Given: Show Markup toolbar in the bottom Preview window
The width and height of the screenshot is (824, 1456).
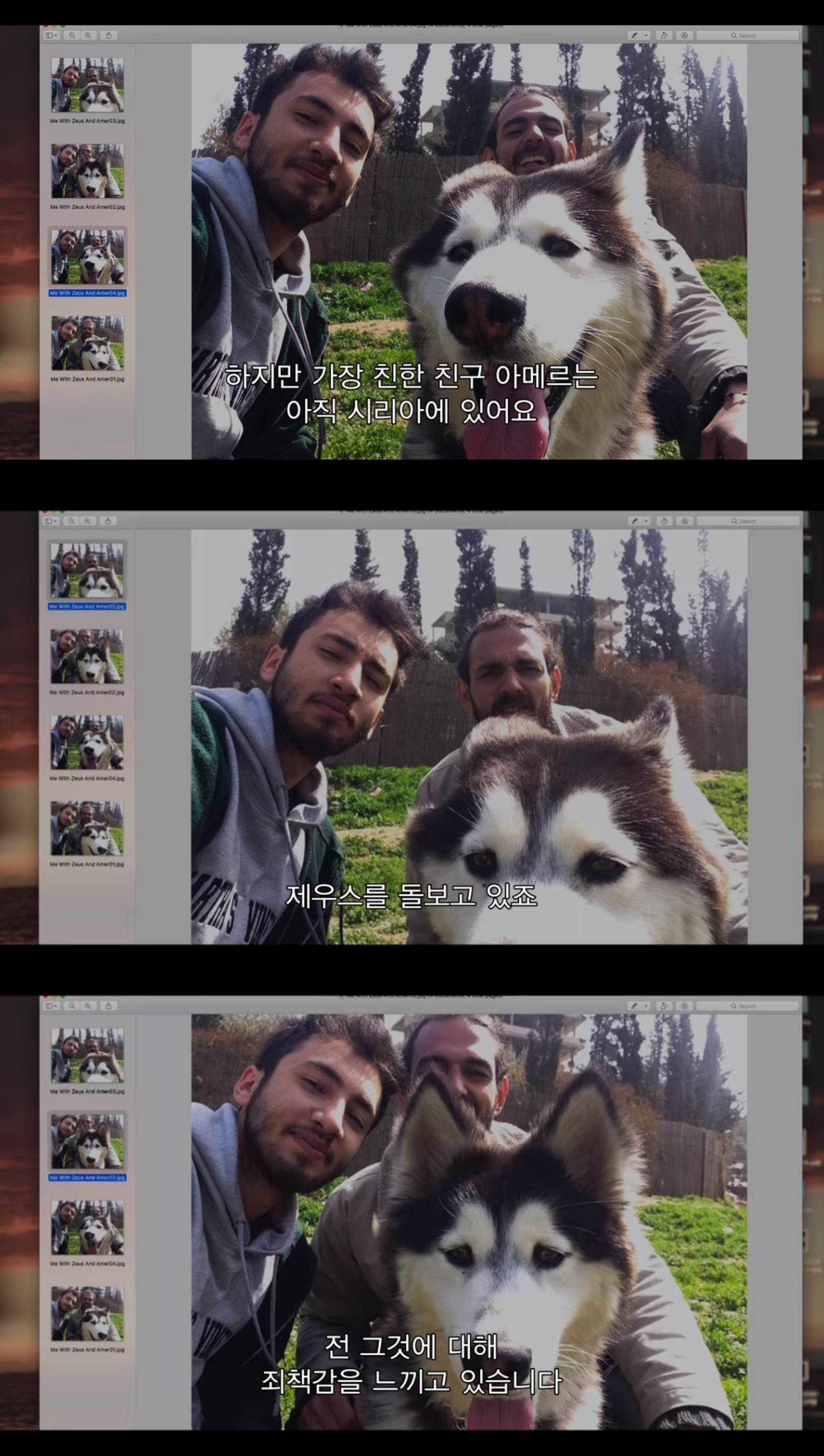Looking at the screenshot, I should pyautogui.click(x=684, y=1006).
